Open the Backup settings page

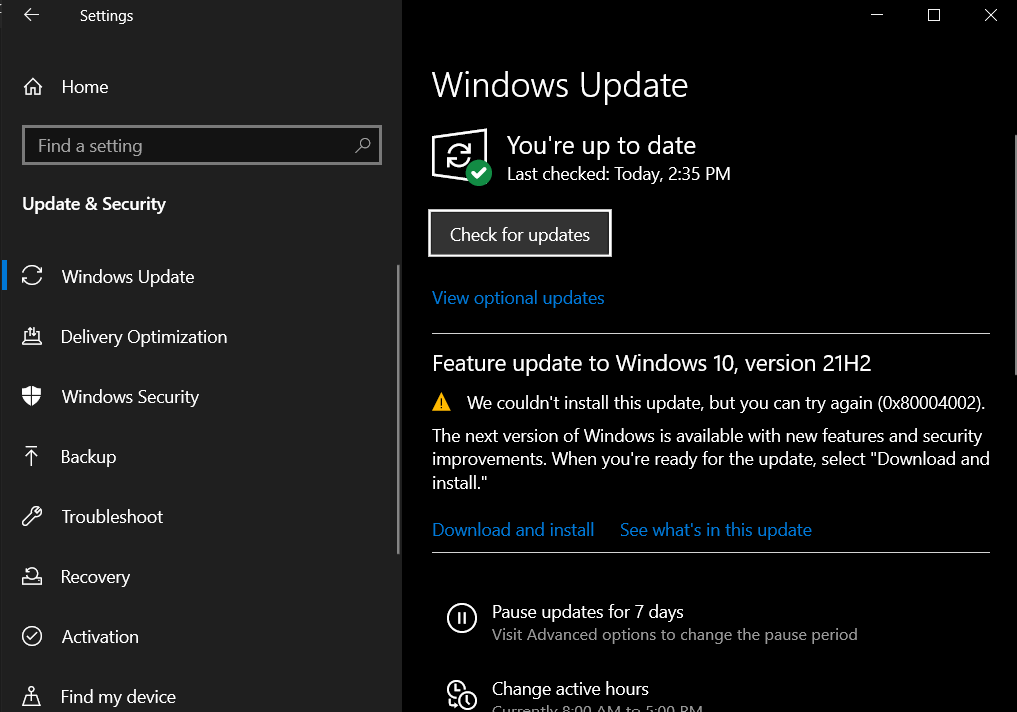coord(89,457)
